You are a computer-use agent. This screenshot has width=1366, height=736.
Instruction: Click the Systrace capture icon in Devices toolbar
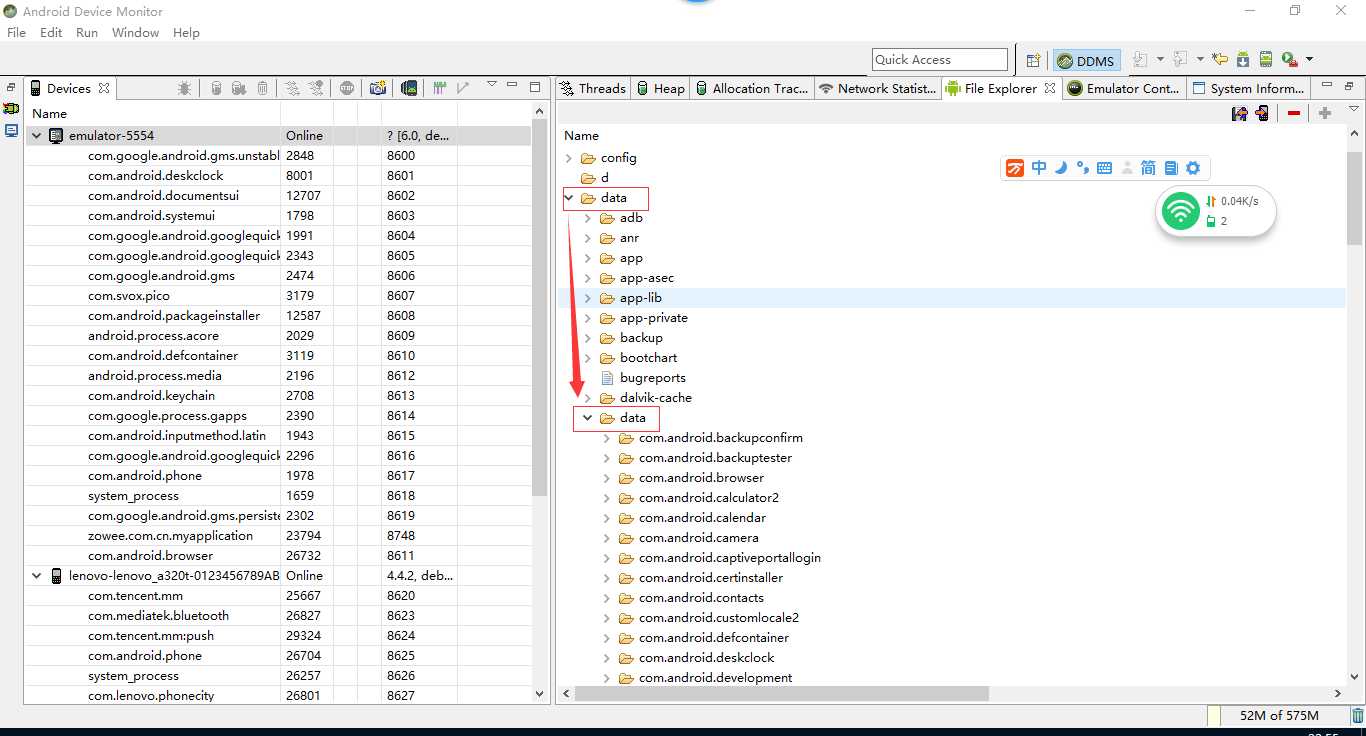pyautogui.click(x=439, y=88)
